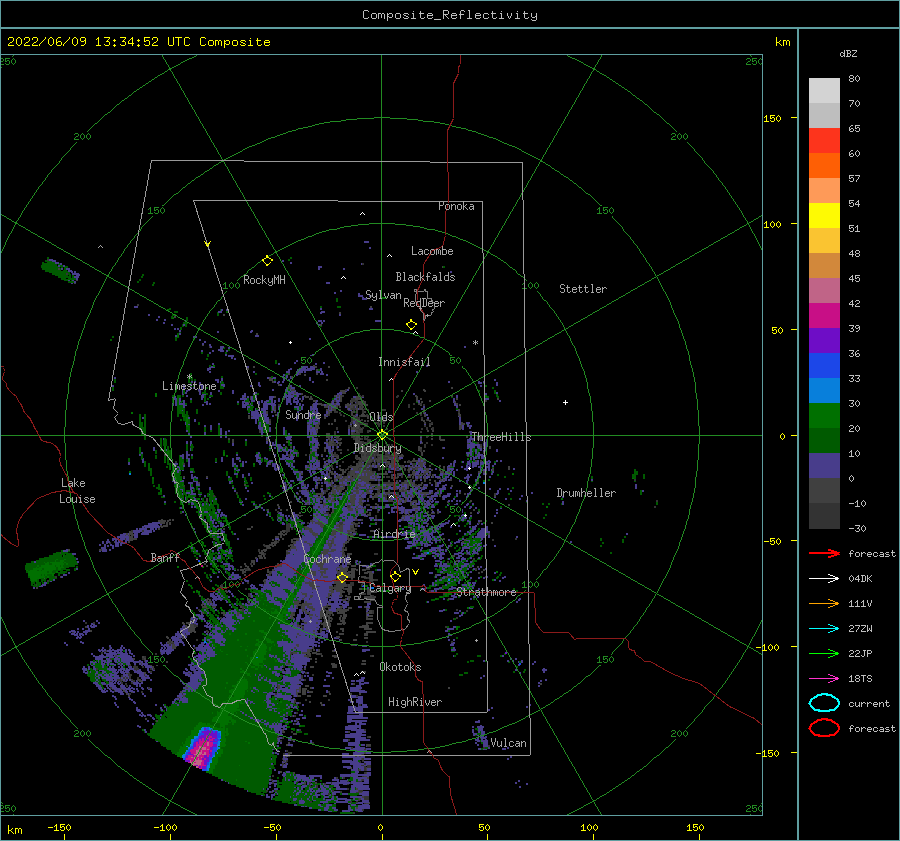Select the yellow swatch between 54 and 51
The height and width of the screenshot is (841, 900).
(824, 216)
